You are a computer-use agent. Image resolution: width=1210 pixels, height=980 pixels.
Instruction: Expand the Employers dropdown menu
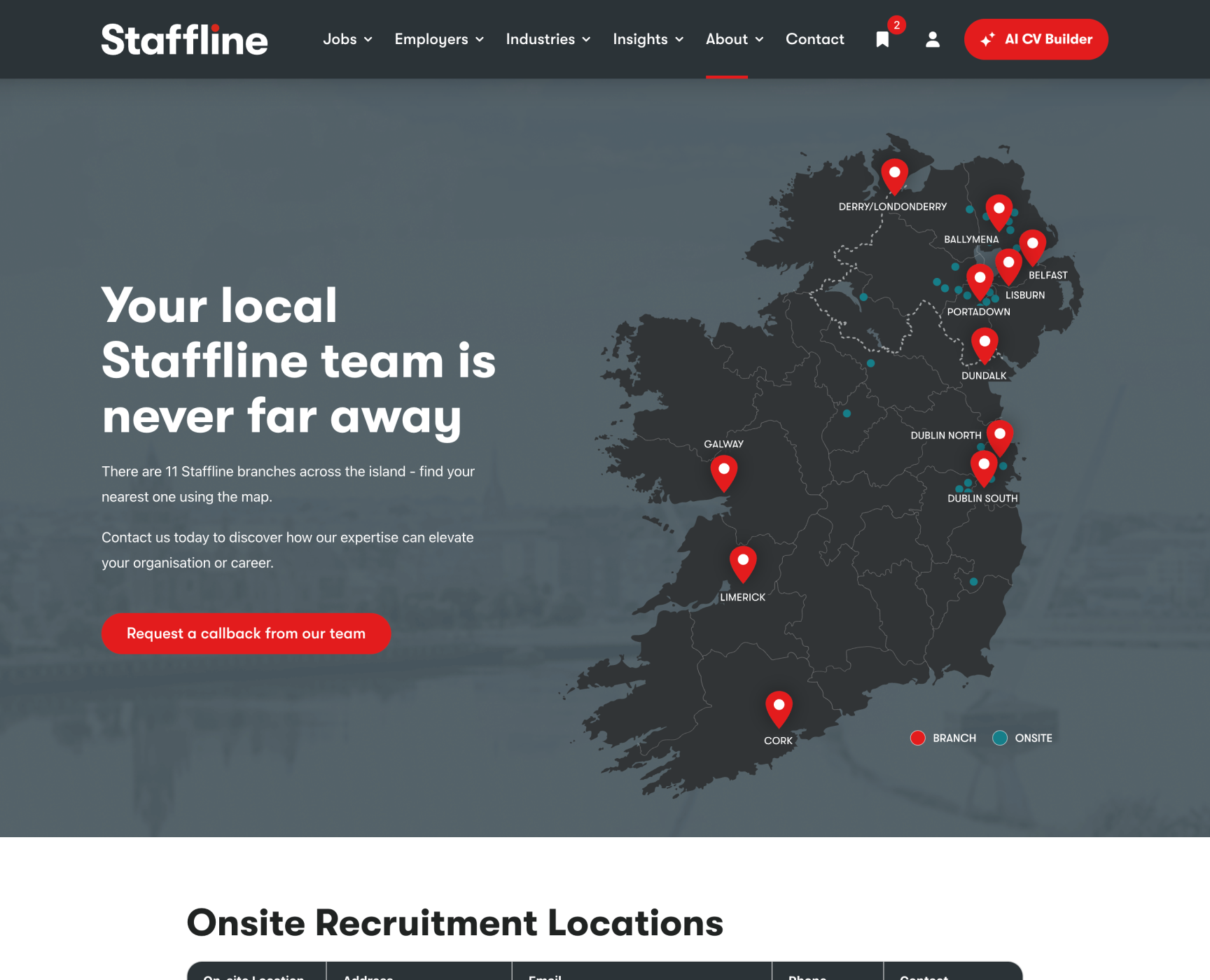coord(439,39)
